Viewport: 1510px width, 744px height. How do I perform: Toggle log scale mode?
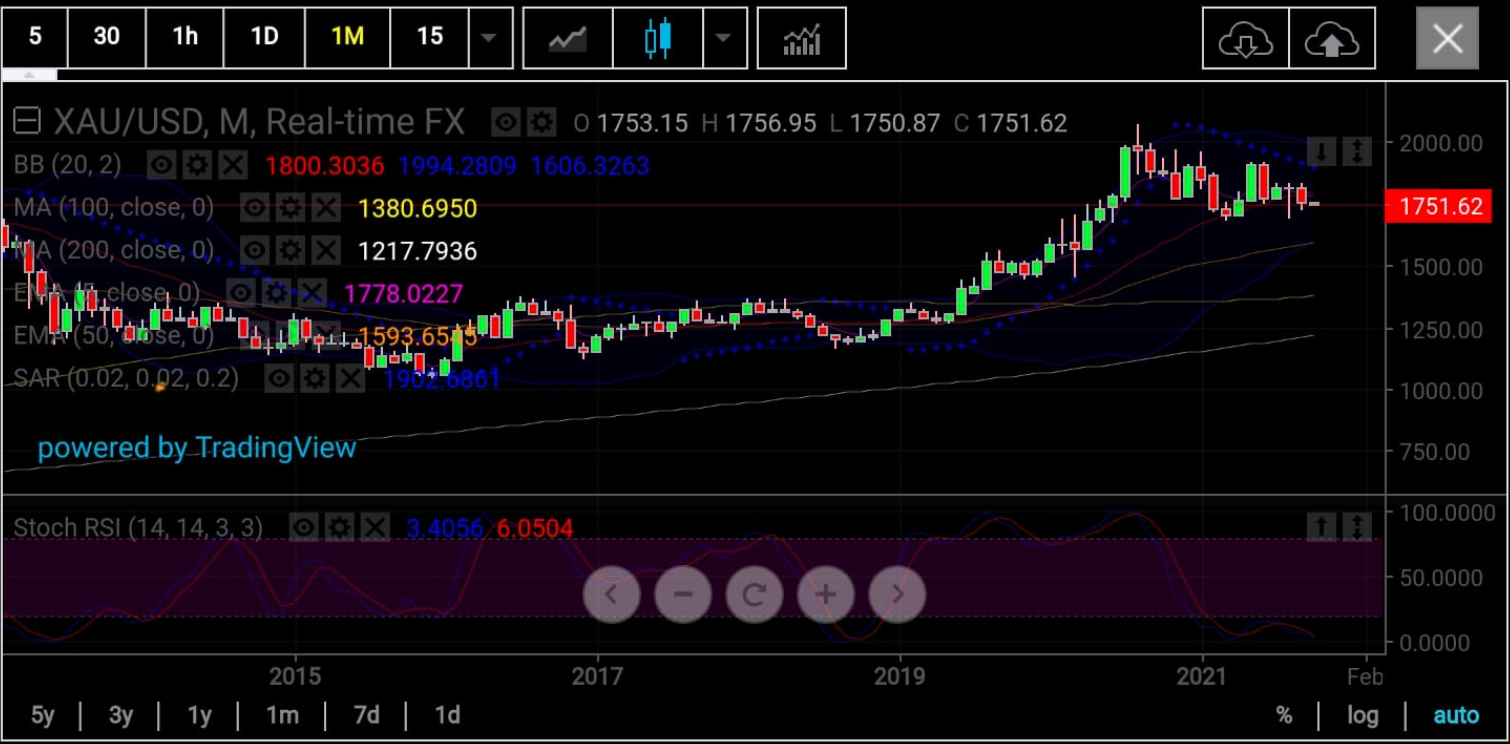click(x=1363, y=715)
